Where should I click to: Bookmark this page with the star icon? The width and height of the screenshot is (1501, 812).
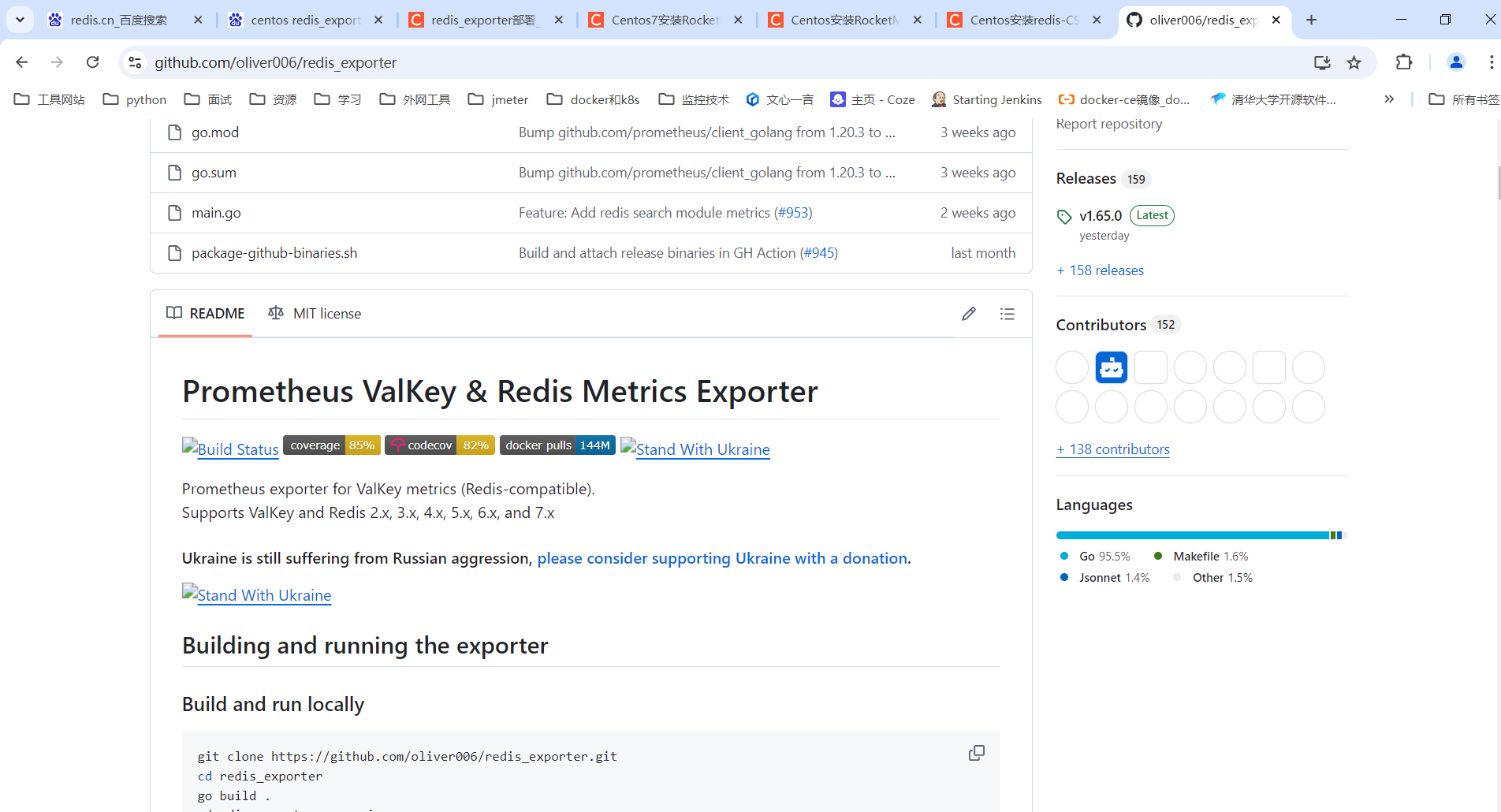(1354, 62)
